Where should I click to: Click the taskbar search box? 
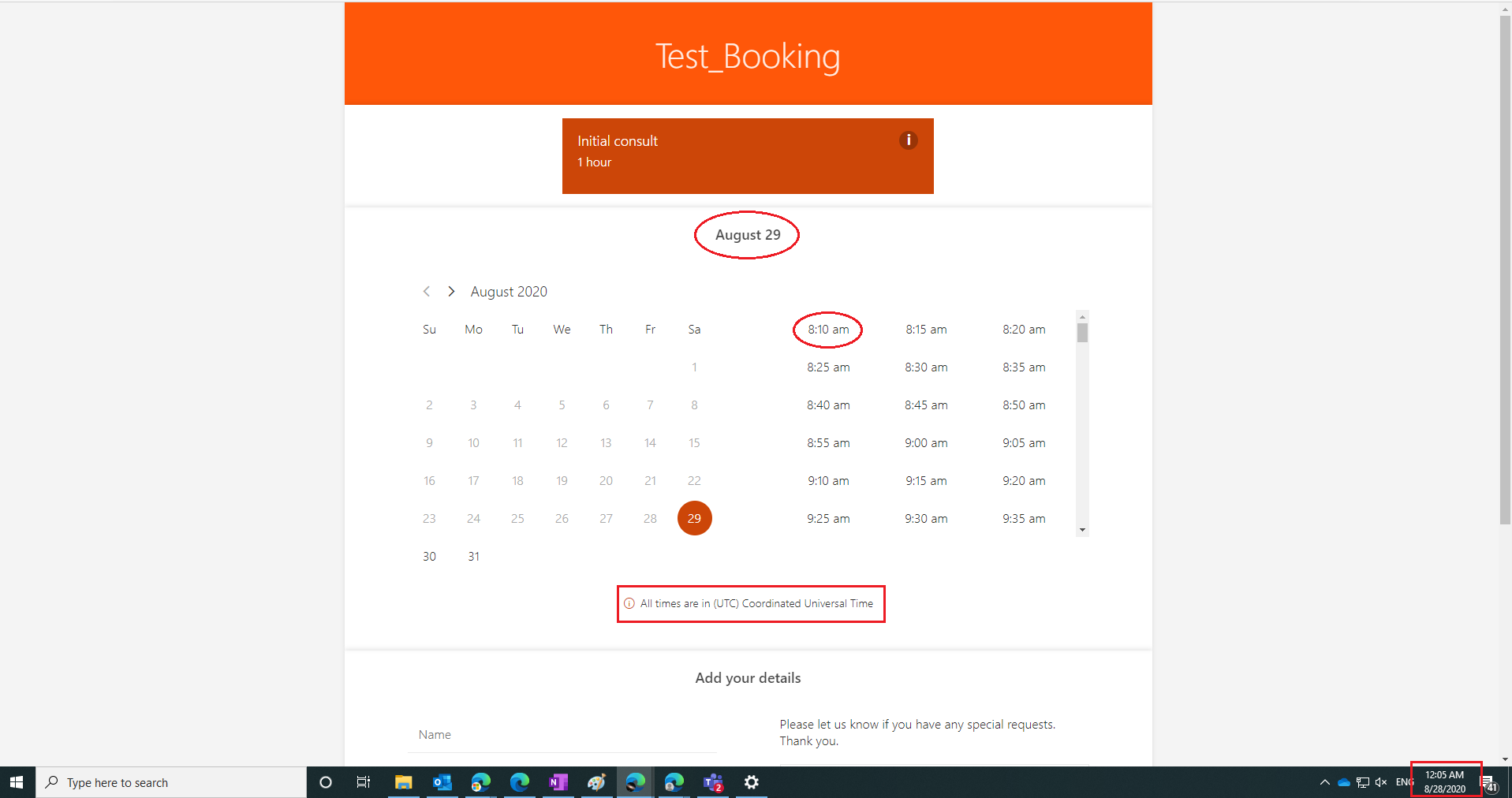click(x=171, y=782)
